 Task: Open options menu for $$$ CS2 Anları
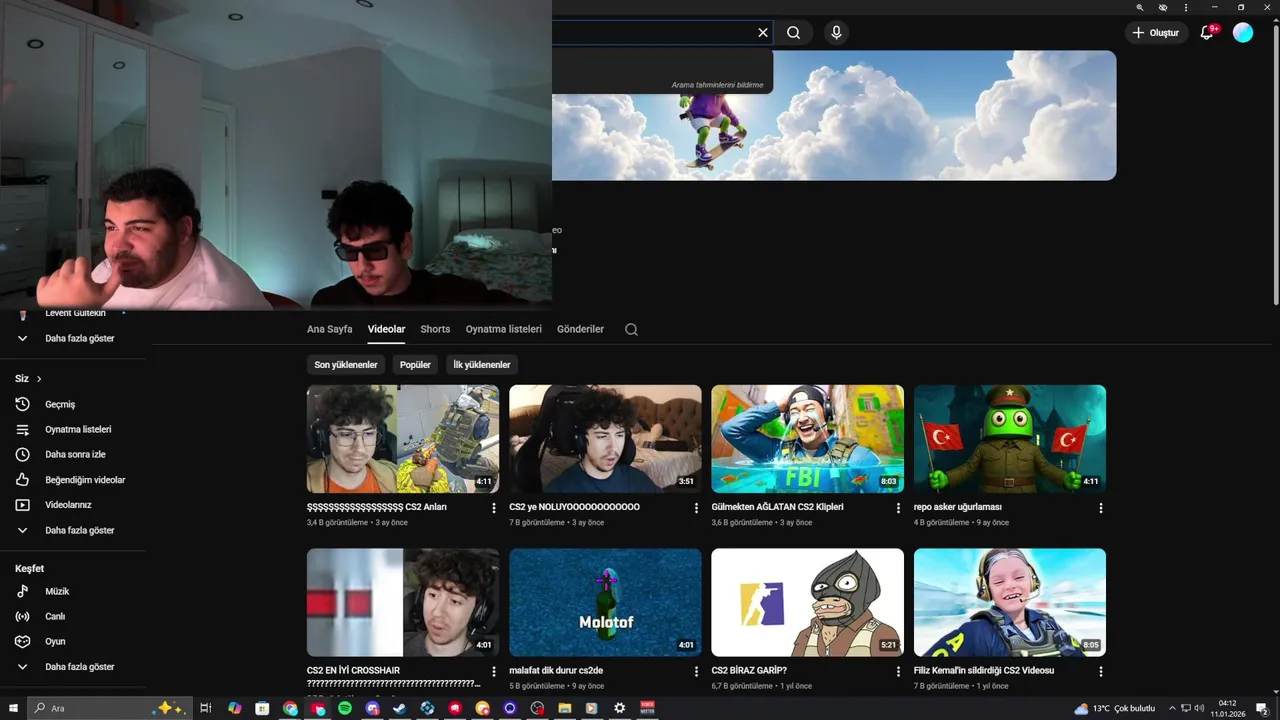(494, 508)
